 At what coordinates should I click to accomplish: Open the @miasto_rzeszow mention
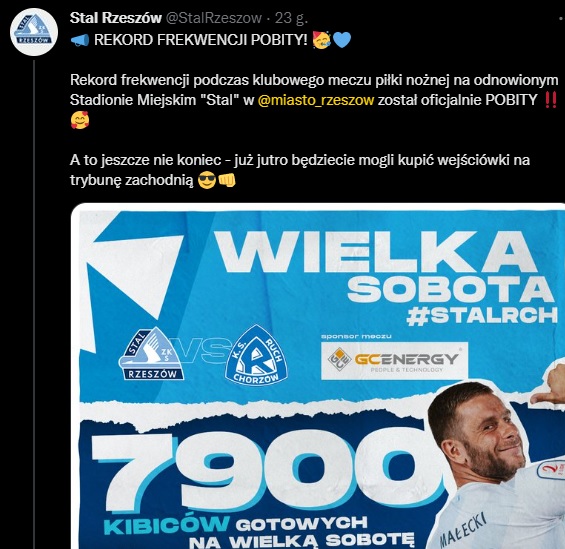(x=316, y=100)
